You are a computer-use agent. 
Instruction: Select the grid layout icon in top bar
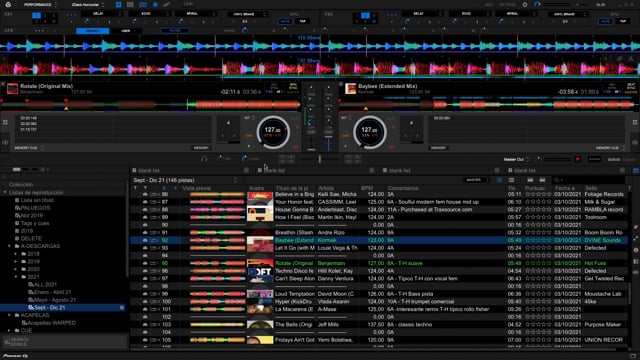[130, 4]
